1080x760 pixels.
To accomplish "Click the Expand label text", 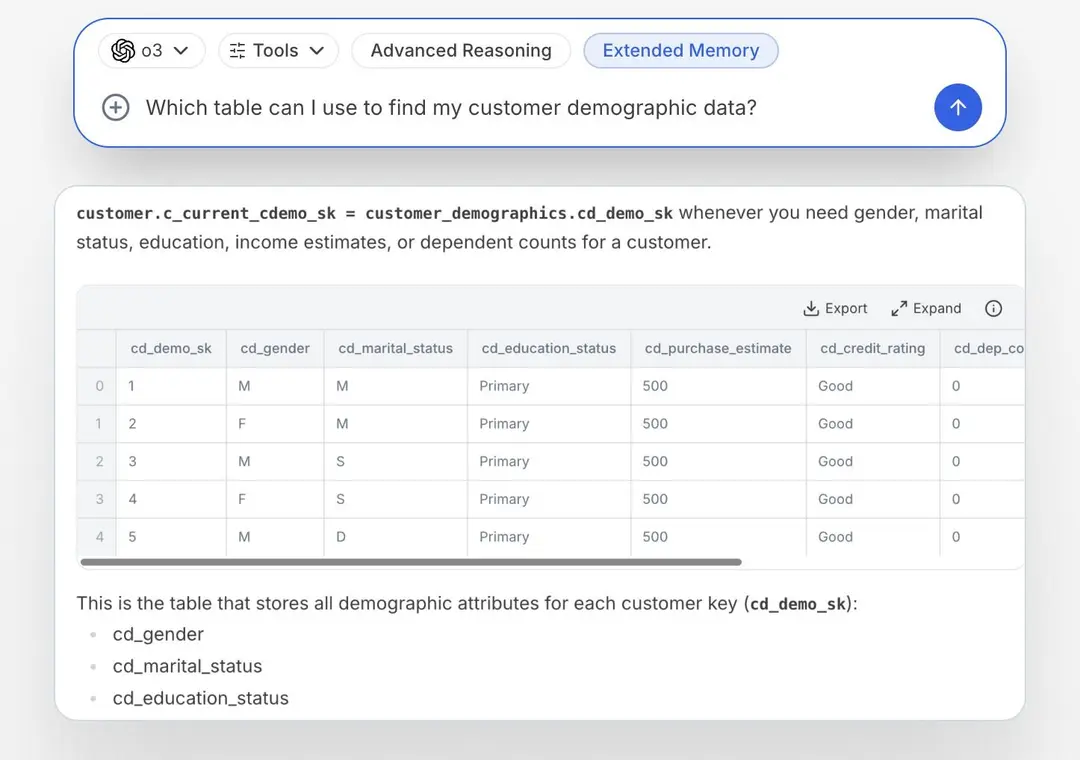I will coord(937,308).
